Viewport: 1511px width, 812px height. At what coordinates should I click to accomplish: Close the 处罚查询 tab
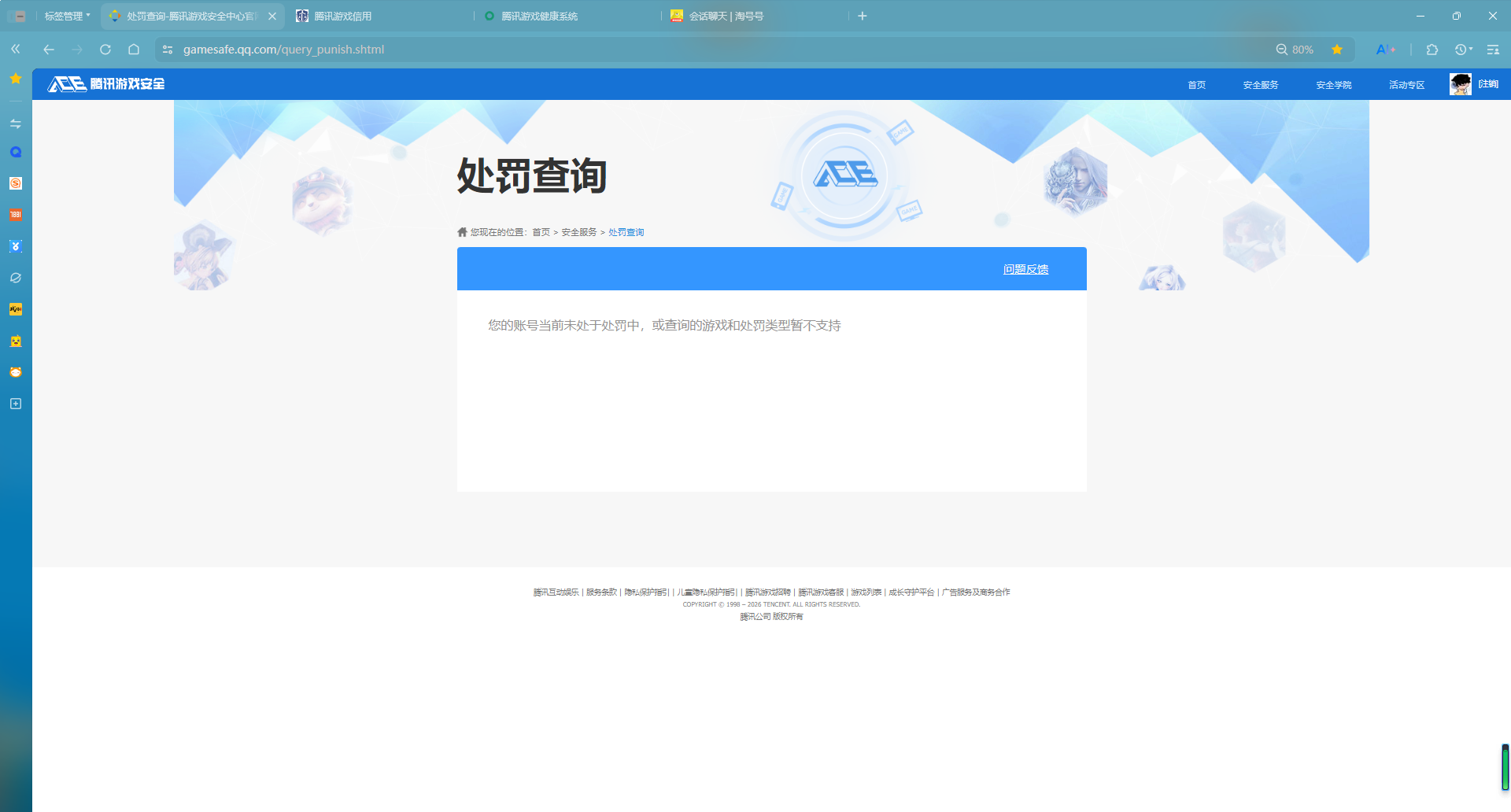(x=272, y=16)
